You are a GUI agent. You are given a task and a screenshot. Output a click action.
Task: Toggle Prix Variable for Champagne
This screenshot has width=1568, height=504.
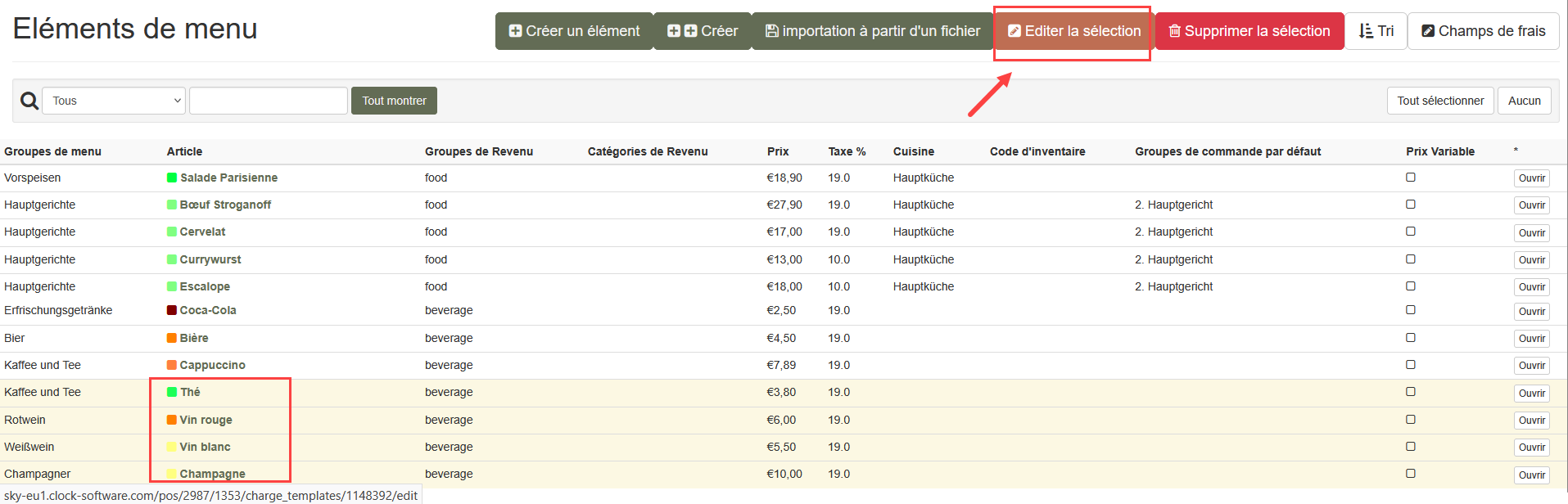click(x=1411, y=473)
